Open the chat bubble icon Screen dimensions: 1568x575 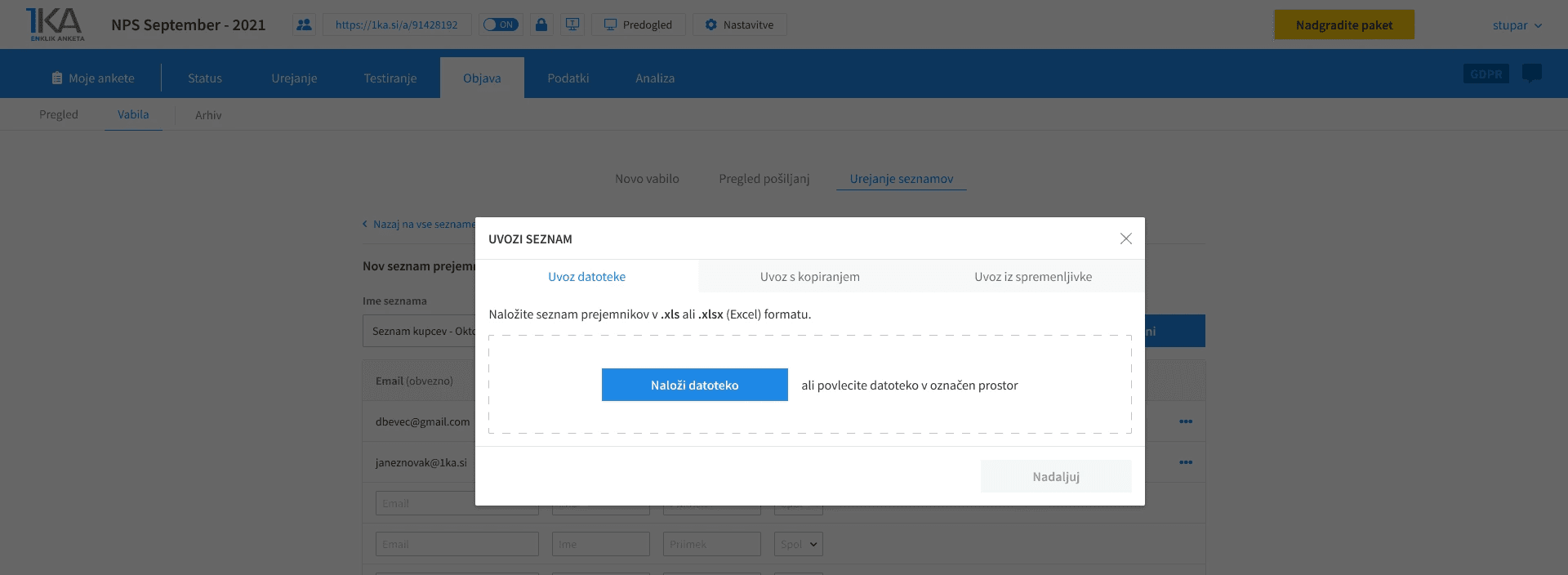1532,74
